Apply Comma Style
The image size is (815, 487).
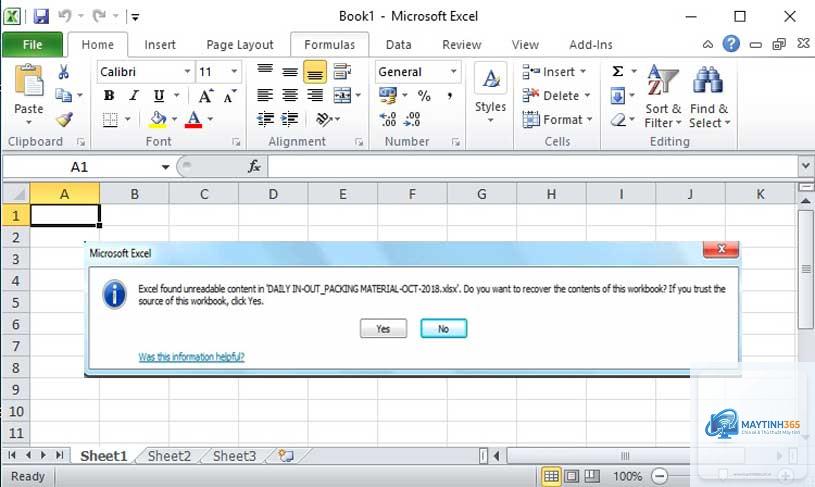click(449, 96)
